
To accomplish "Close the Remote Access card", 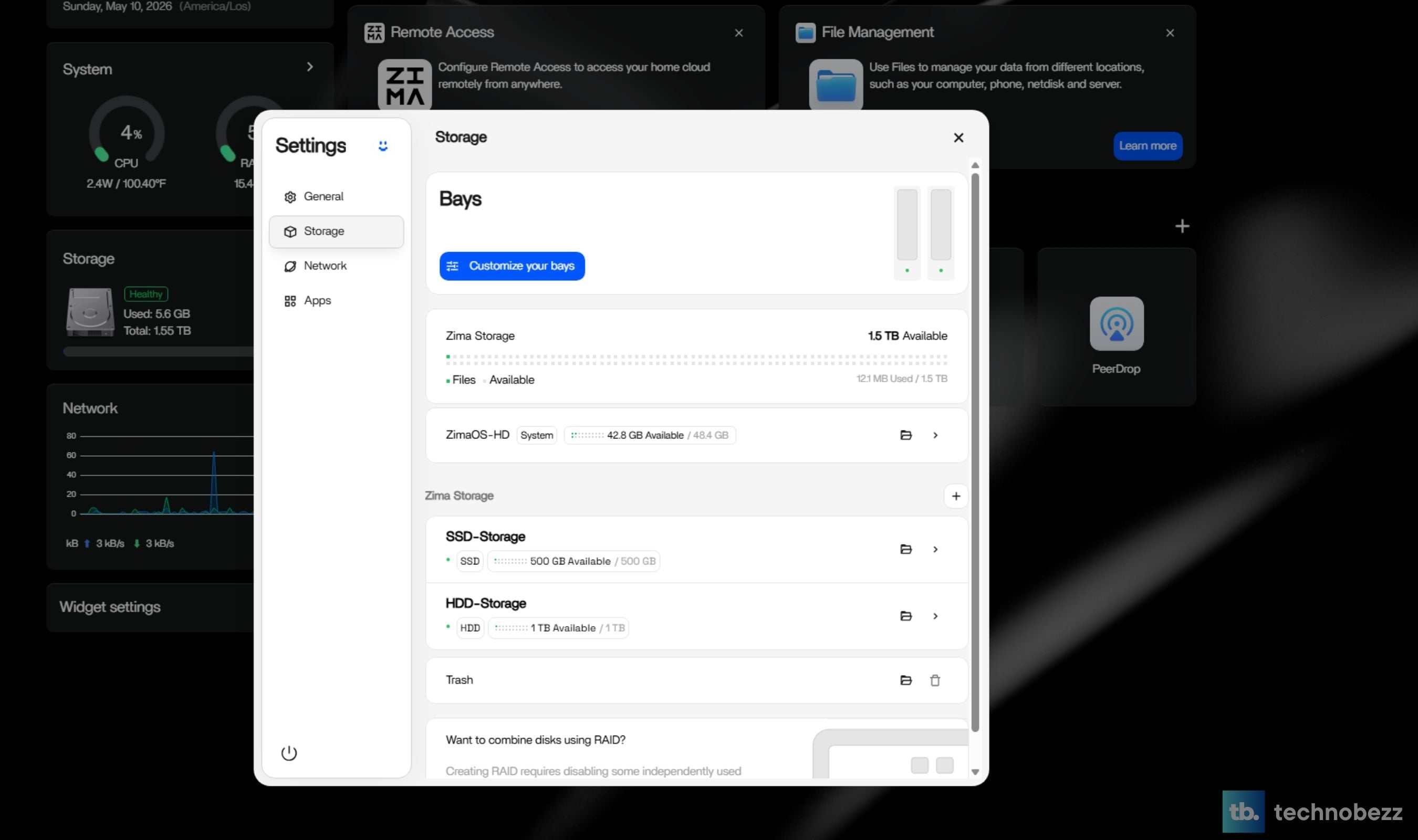I will point(738,33).
